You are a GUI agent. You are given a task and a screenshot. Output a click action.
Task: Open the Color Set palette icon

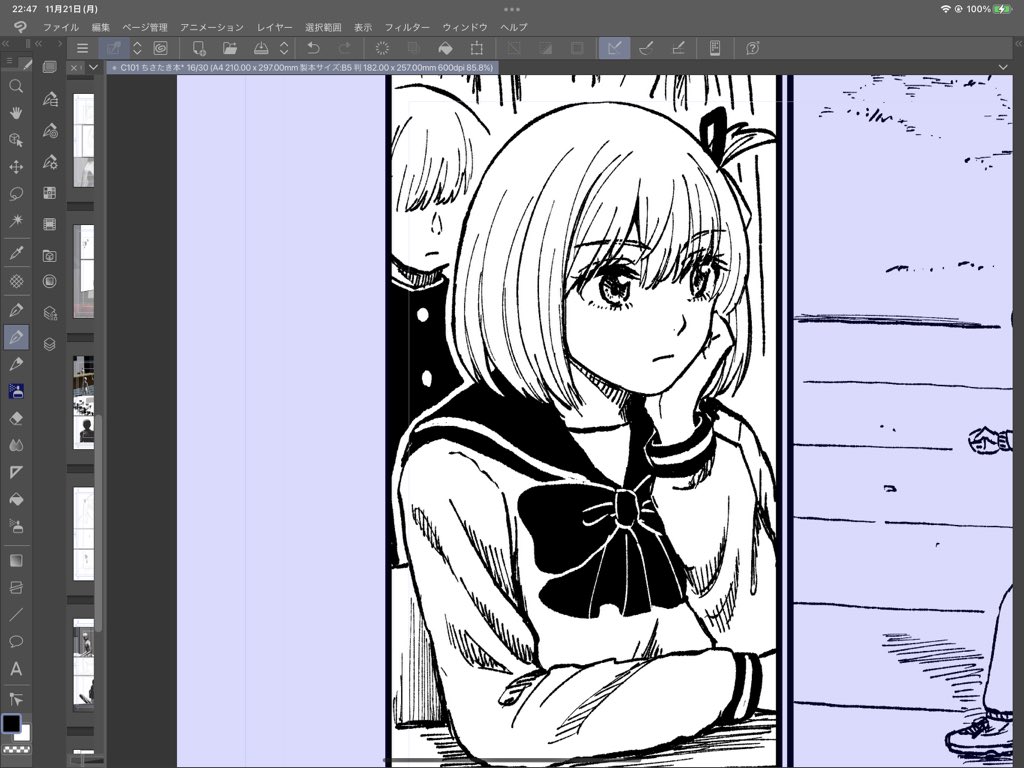point(50,193)
